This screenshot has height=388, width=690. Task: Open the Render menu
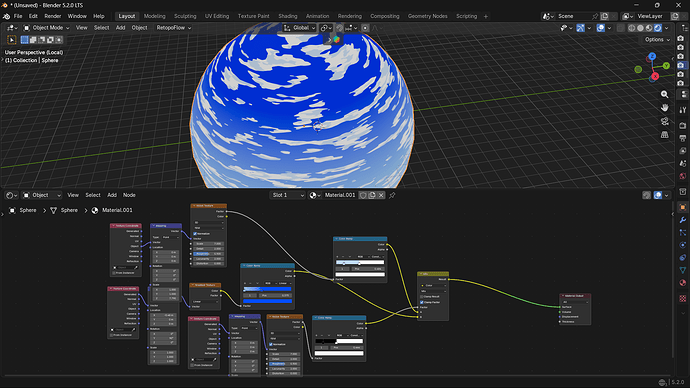point(53,16)
